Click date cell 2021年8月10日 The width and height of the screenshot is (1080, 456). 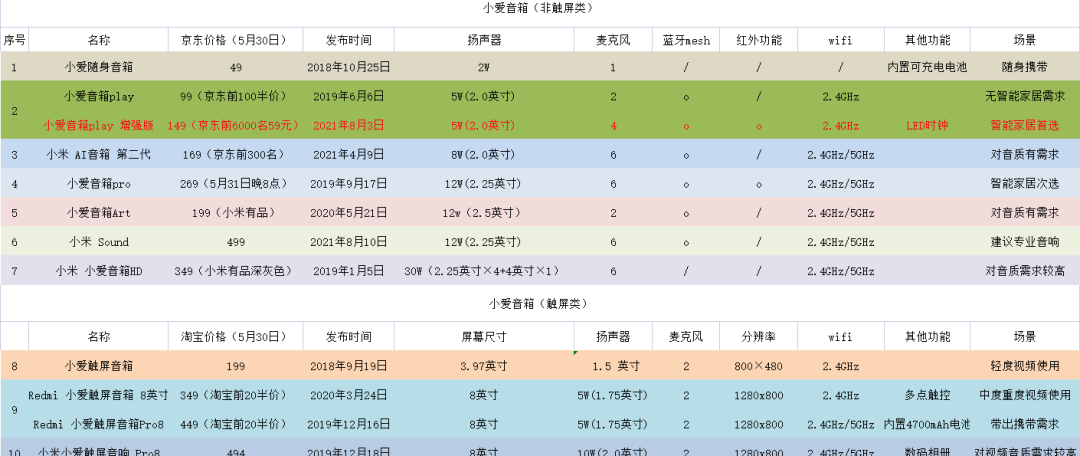[349, 242]
